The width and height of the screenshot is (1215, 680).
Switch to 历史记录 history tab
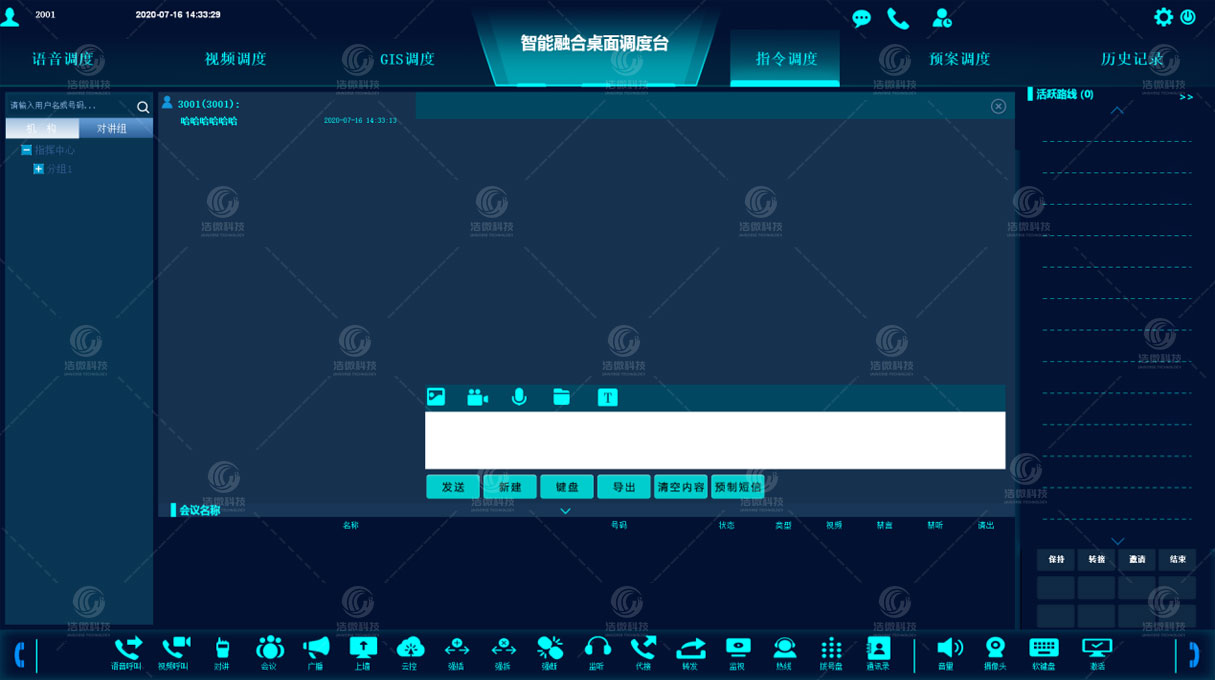coord(1131,59)
